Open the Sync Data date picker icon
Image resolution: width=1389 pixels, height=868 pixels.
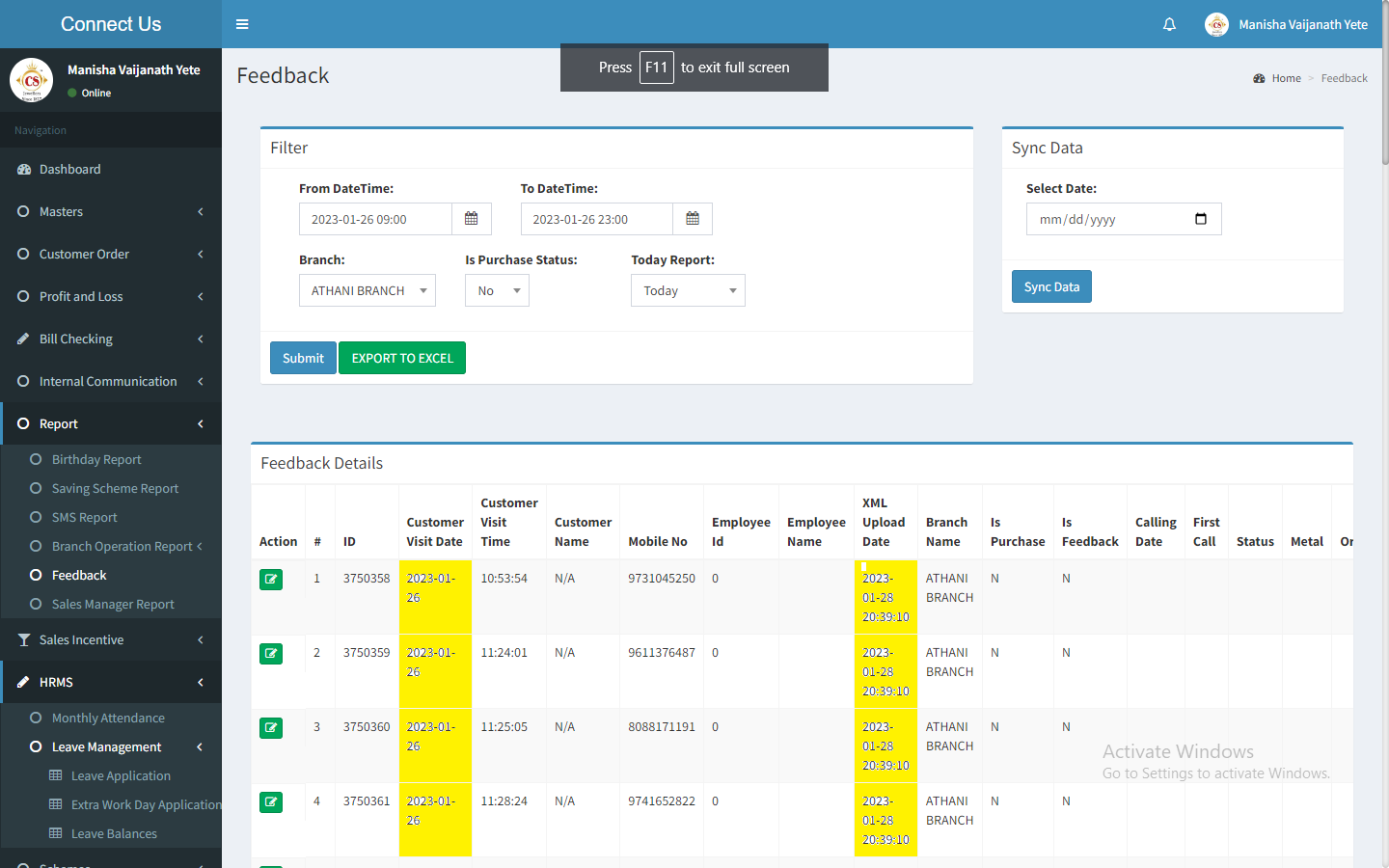tap(1201, 219)
